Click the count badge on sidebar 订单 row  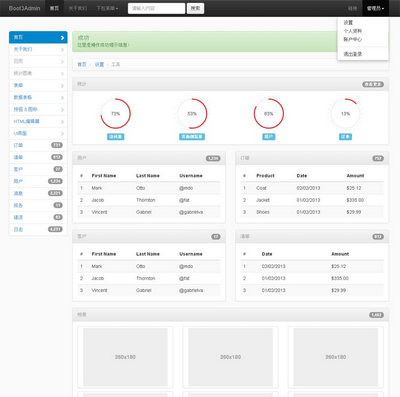(57, 145)
